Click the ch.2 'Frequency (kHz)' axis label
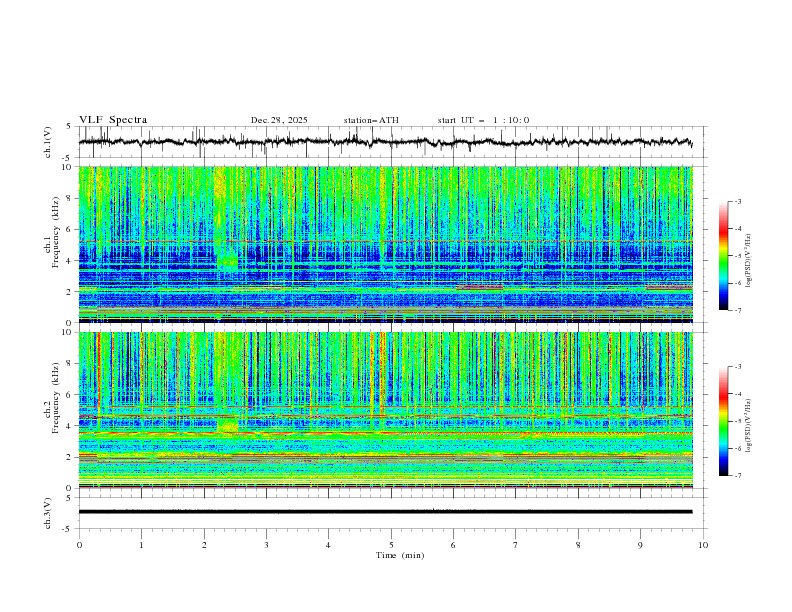Screen dimensions: 792x612 (x=56, y=397)
